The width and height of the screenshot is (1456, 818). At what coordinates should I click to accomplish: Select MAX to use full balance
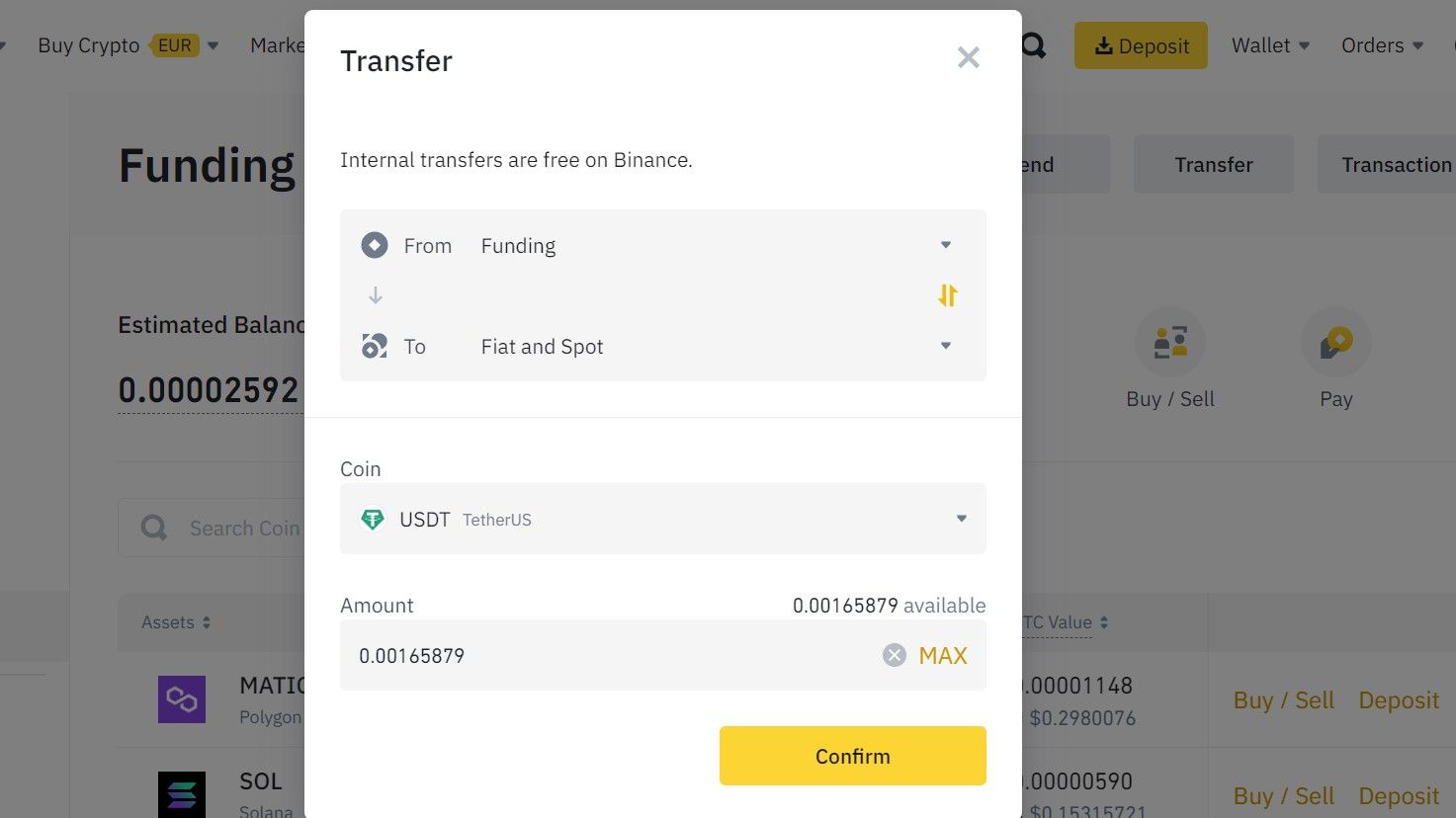(x=942, y=655)
